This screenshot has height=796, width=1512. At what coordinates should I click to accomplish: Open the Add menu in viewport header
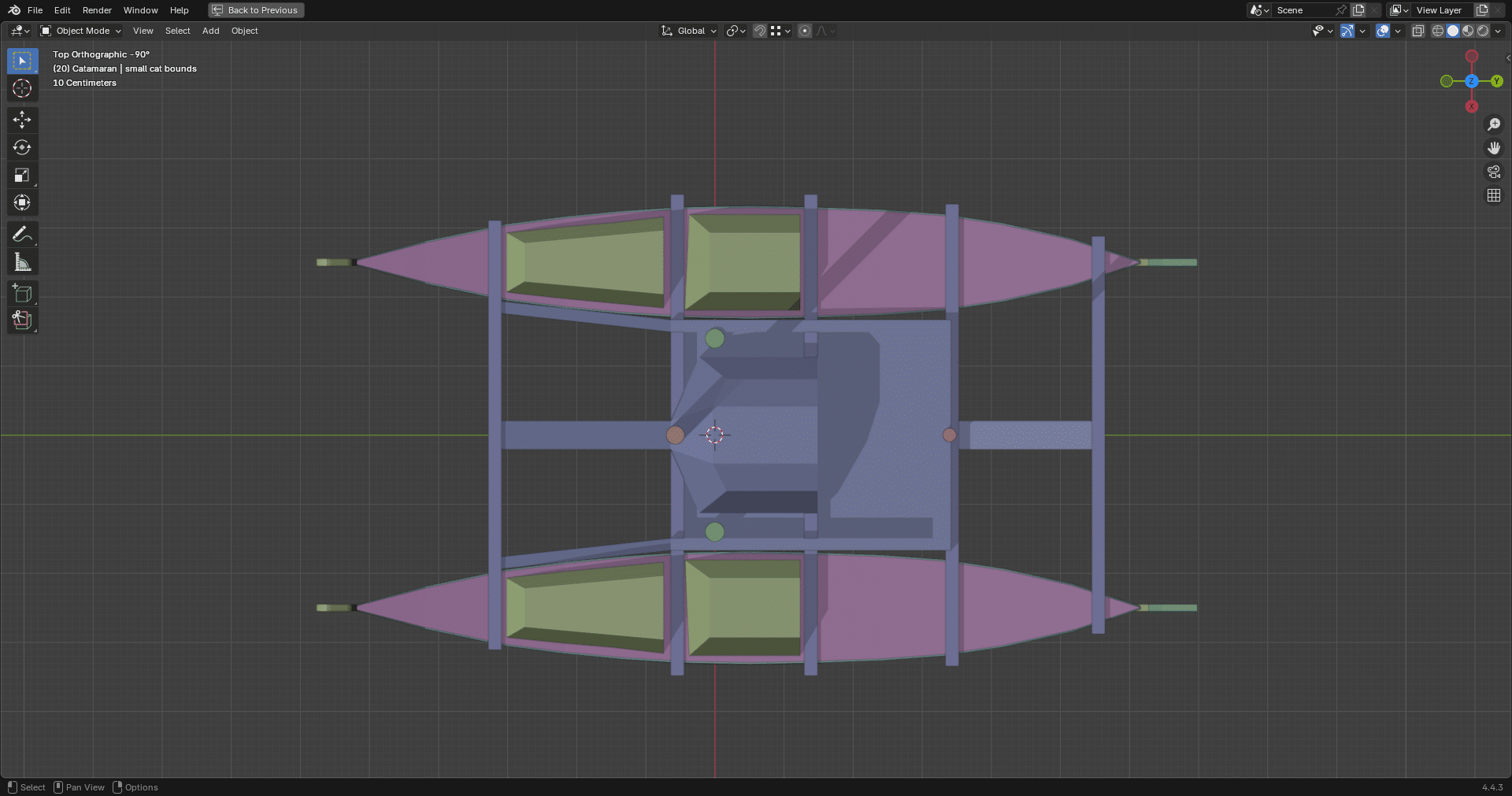[210, 31]
